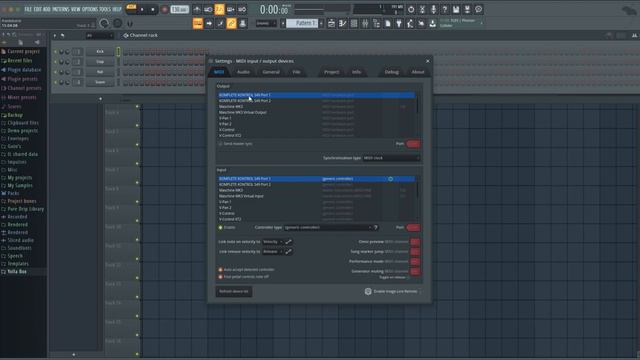Open the FILE menu
The image size is (640, 360).
(28, 9)
